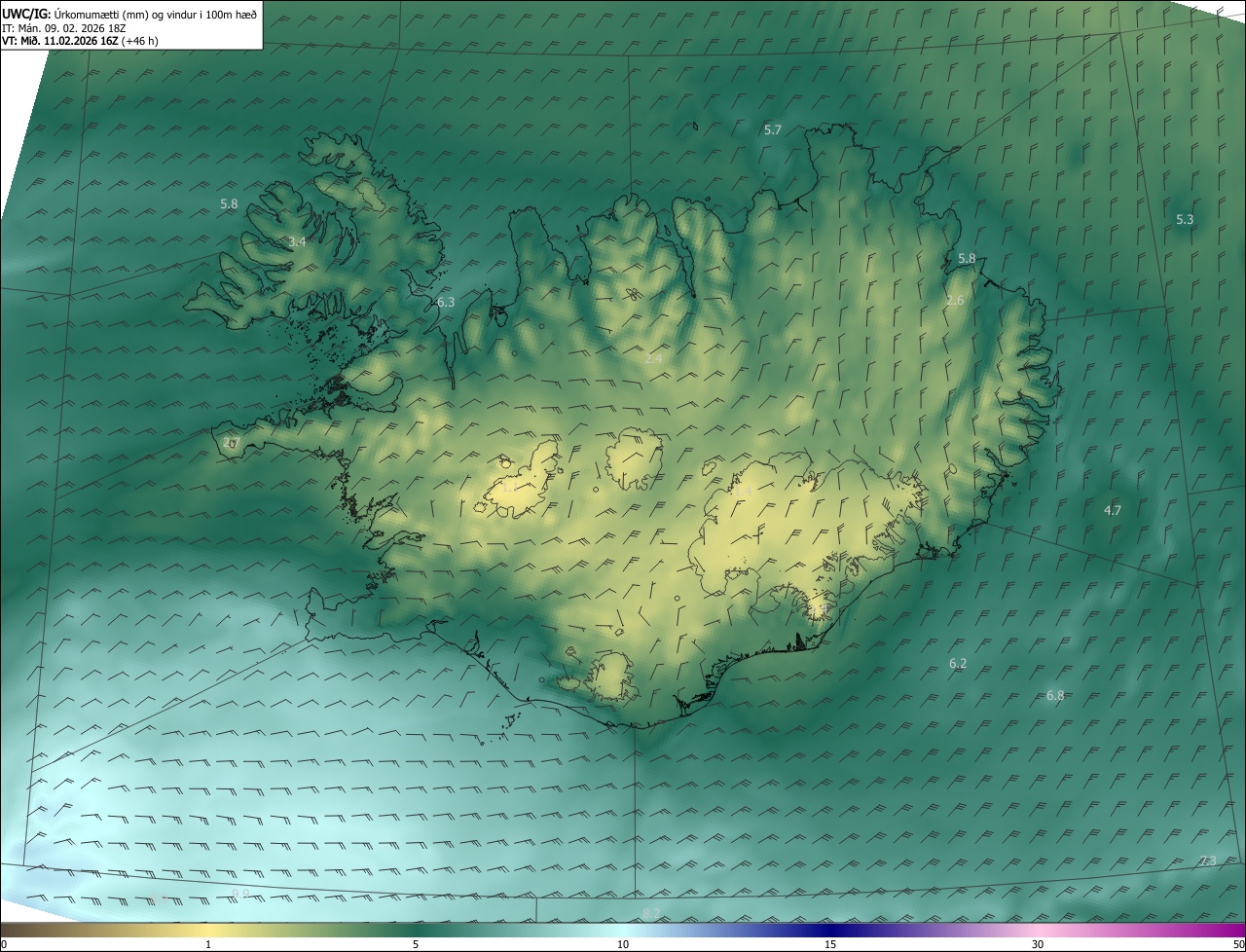Click the 6.2 value label
Screen dimensions: 1246x952
pyautogui.click(x=958, y=664)
